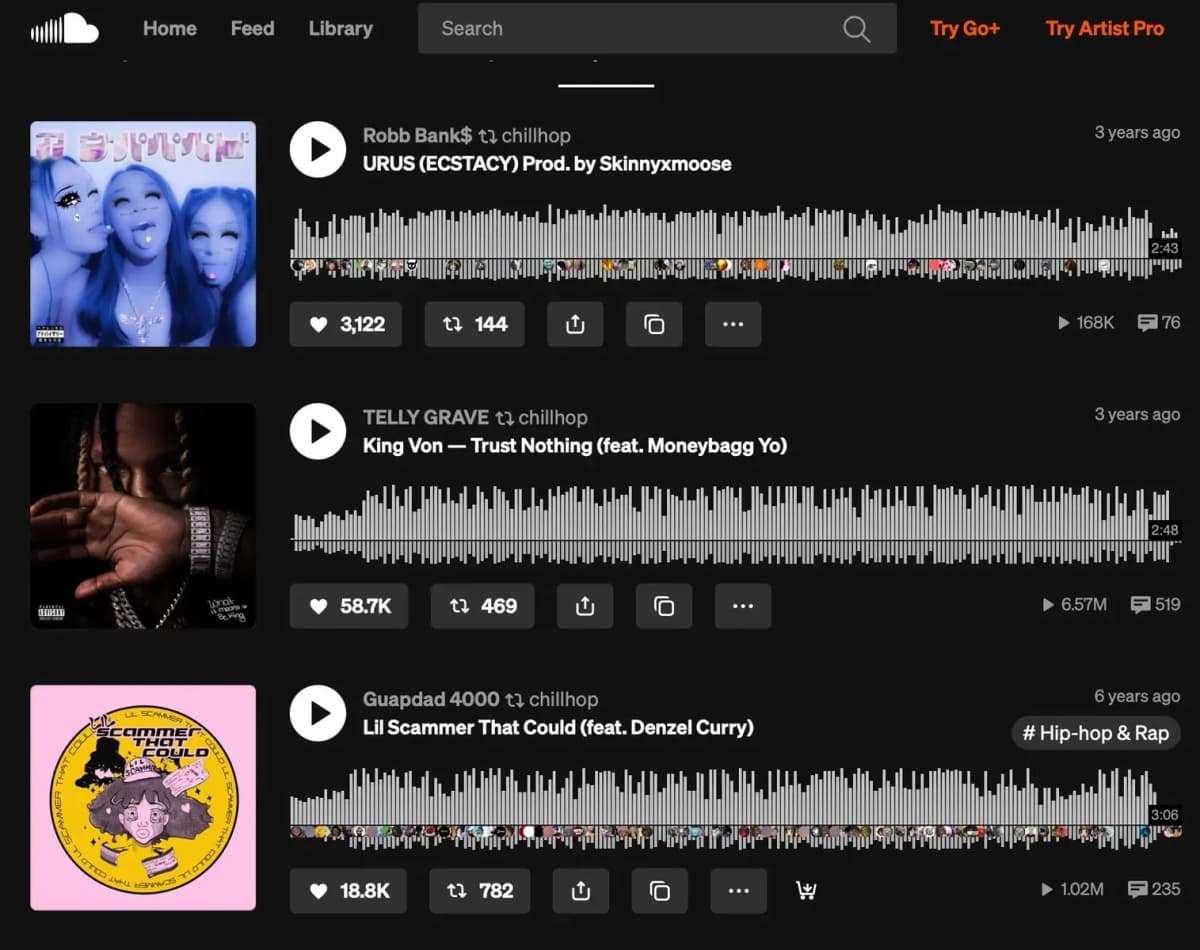This screenshot has height=950, width=1200.
Task: Copy link of URUS (ECSTACY) track
Action: (654, 324)
